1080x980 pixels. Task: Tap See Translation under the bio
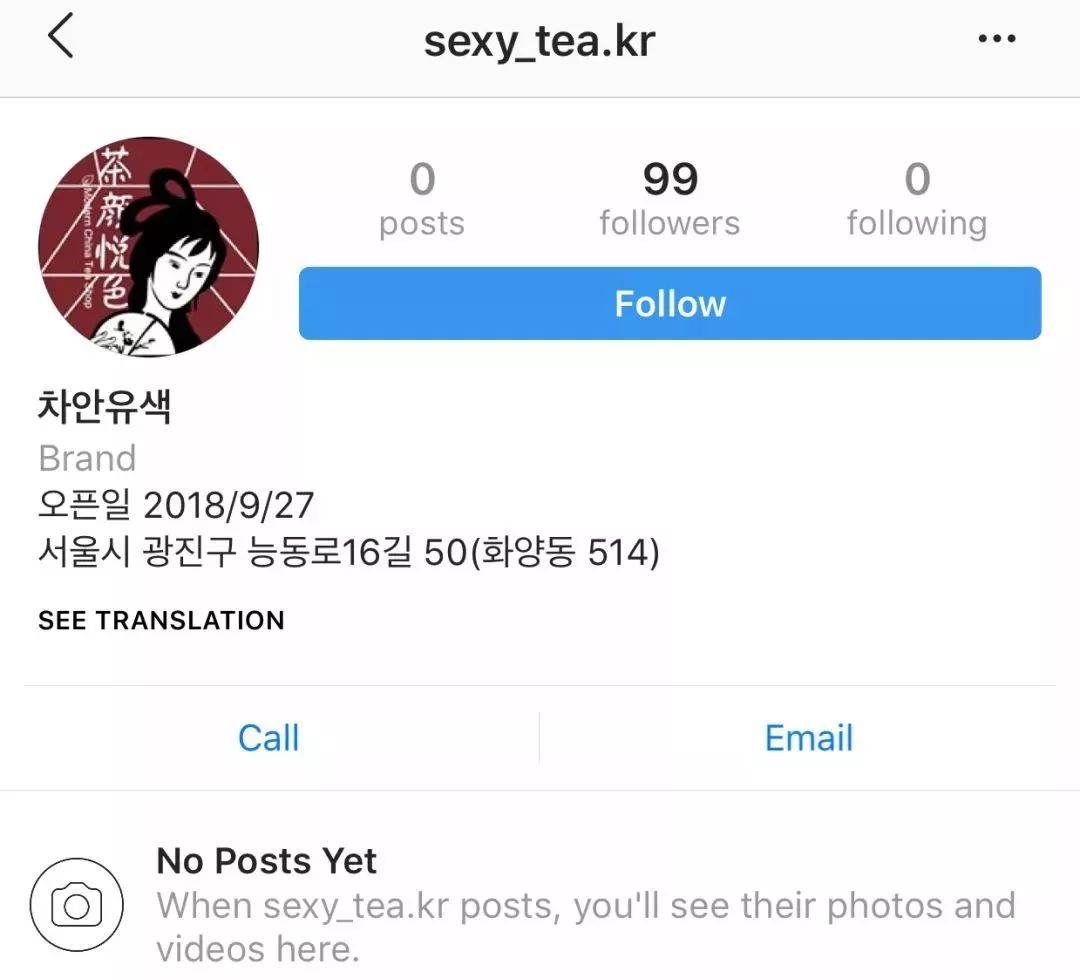[161, 621]
